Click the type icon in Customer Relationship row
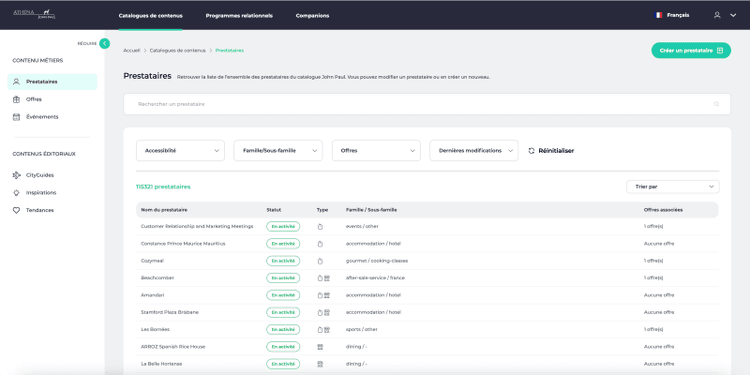Viewport: 750px width, 375px height. tap(320, 227)
